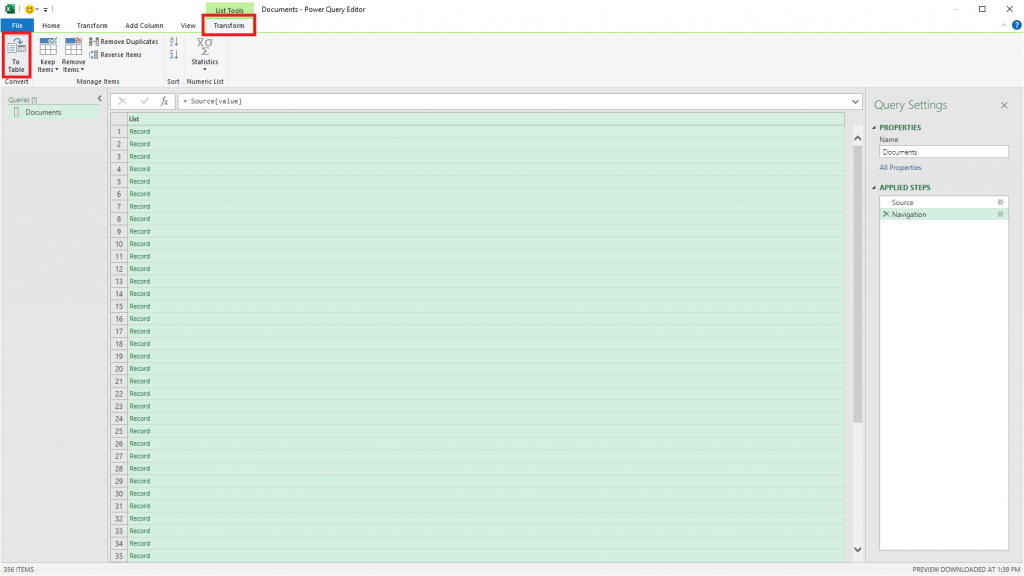Open the File menu
Image resolution: width=1024 pixels, height=576 pixels.
pyautogui.click(x=16, y=25)
